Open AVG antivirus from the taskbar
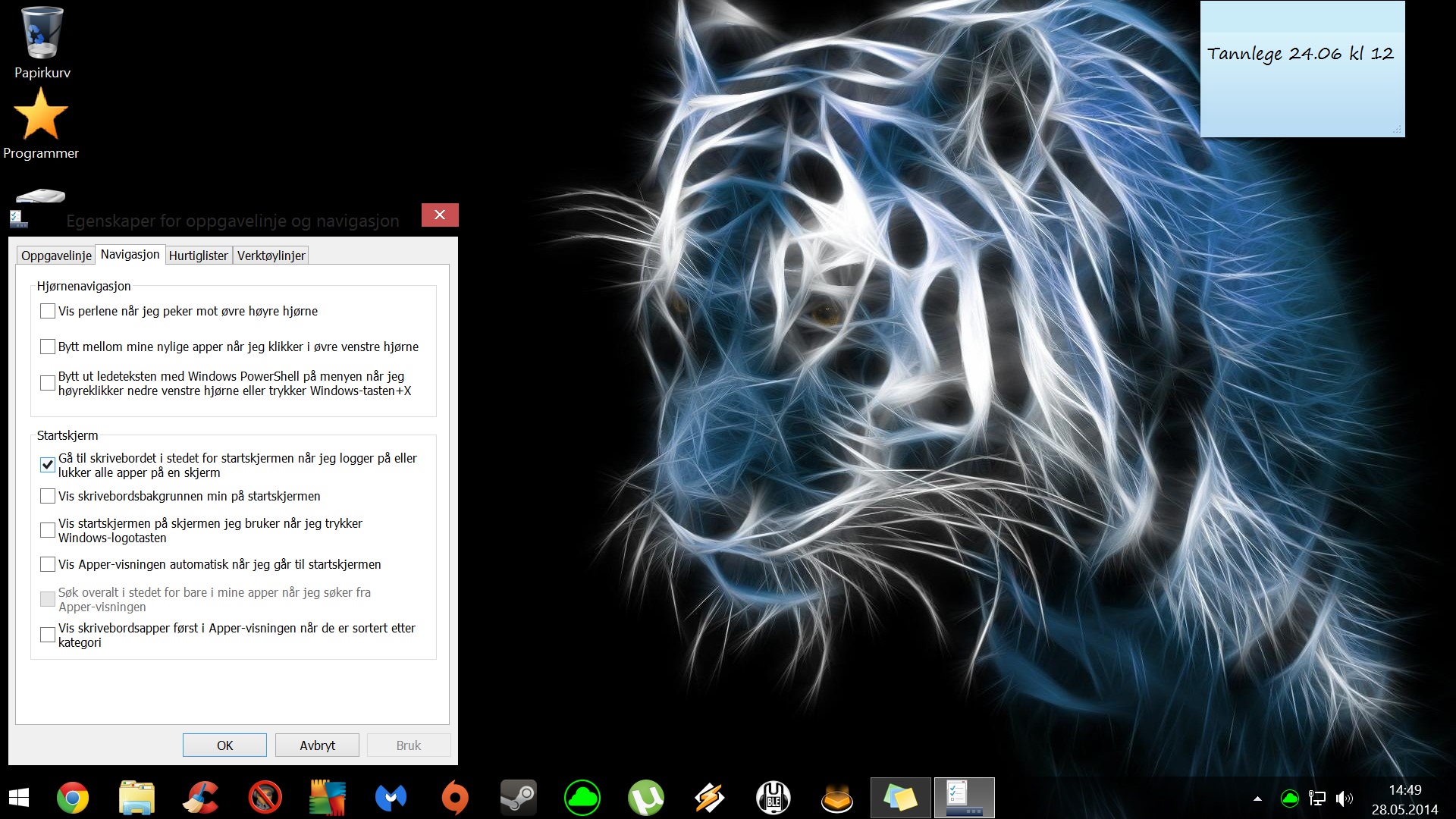1456x819 pixels. click(x=328, y=798)
